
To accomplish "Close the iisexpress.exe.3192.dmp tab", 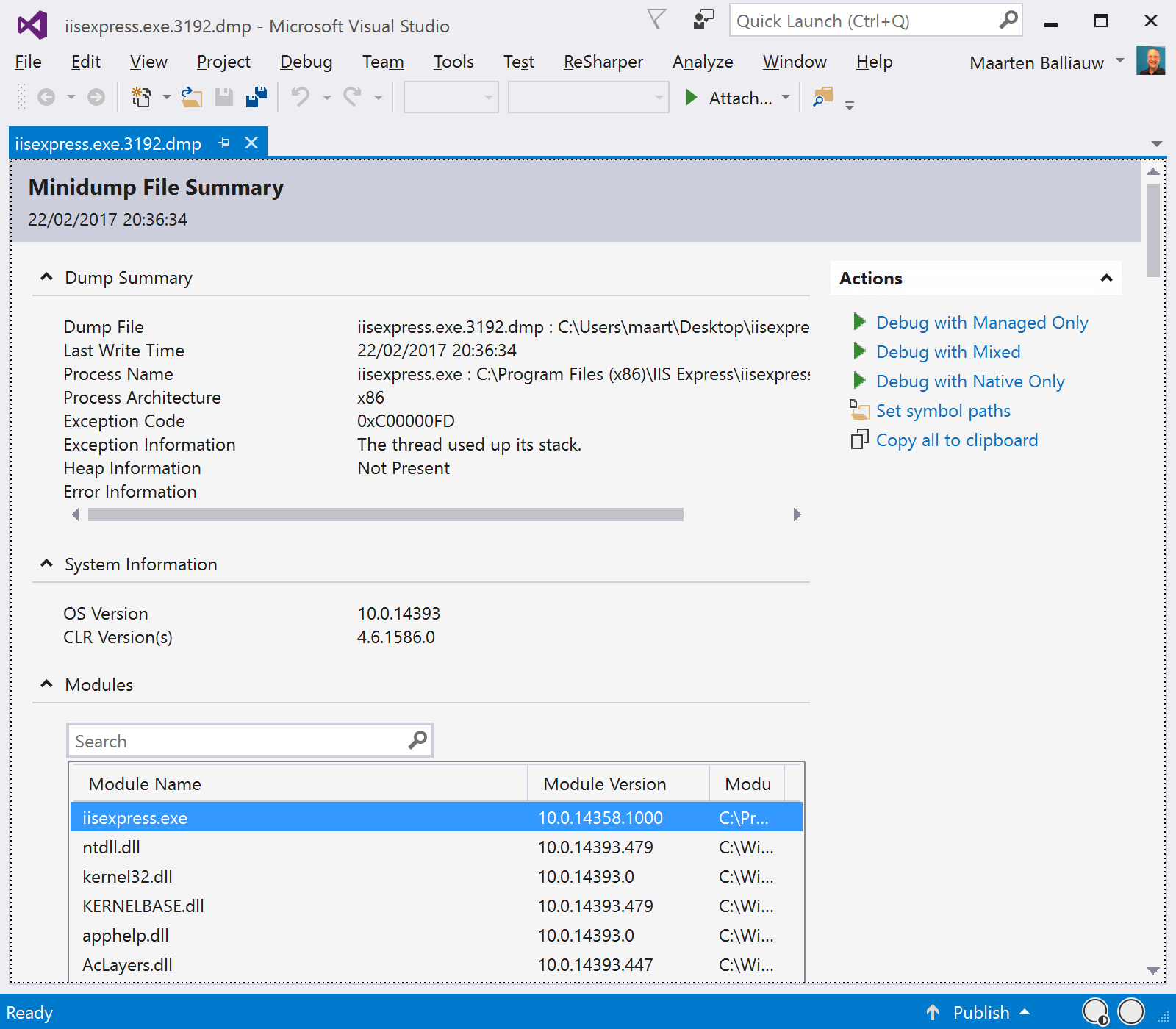I will tap(251, 143).
